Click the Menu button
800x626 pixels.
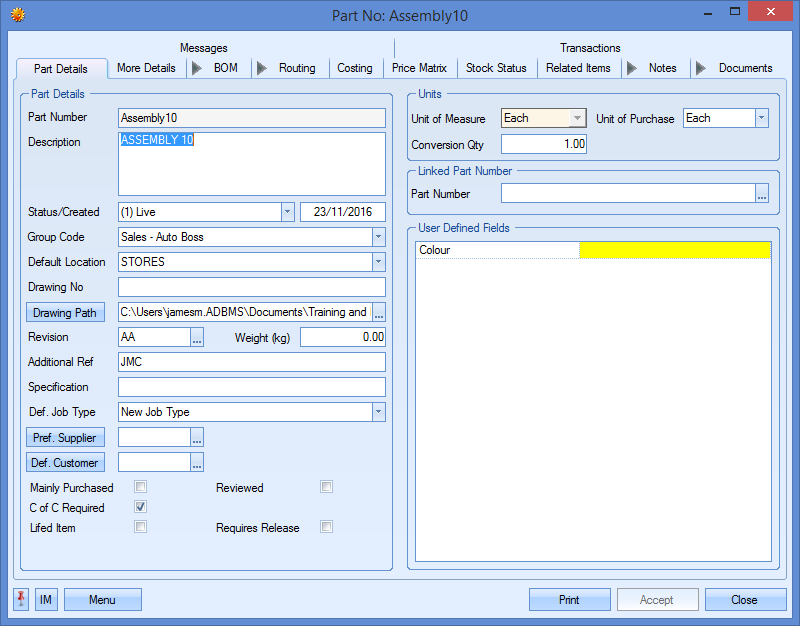tap(102, 600)
